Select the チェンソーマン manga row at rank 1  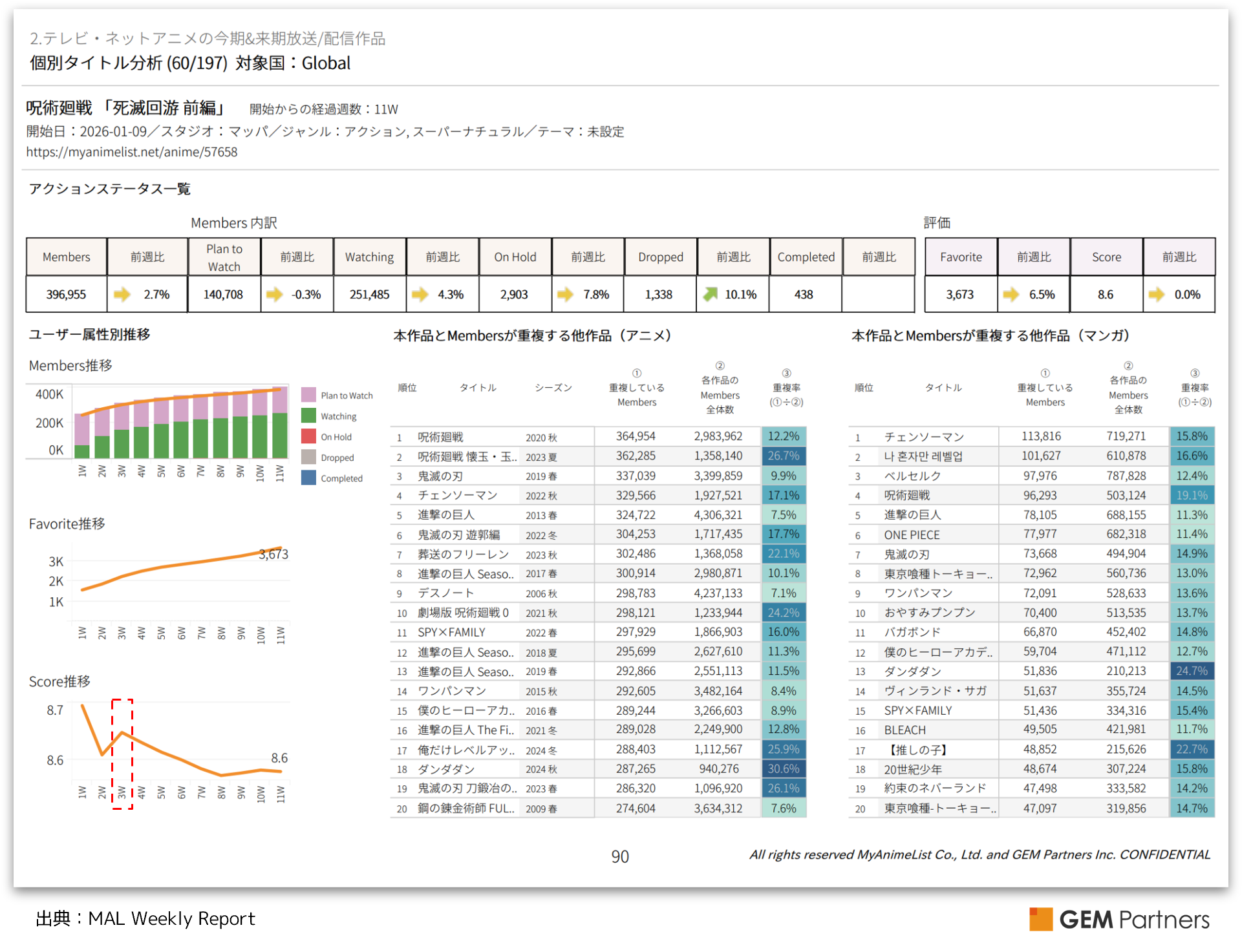(x=923, y=437)
